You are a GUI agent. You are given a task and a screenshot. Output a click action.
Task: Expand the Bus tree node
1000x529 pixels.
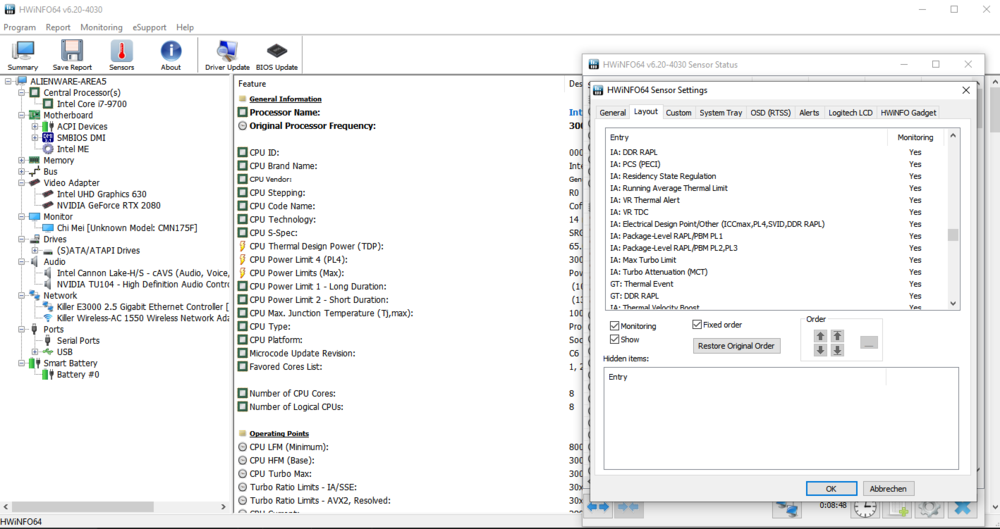pyautogui.click(x=22, y=172)
